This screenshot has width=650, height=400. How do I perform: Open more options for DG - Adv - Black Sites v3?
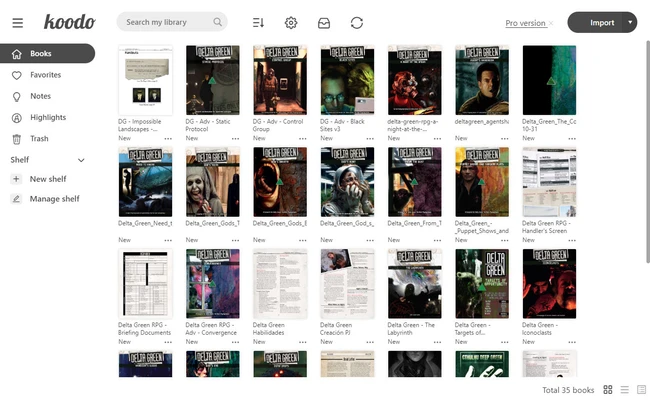point(370,138)
